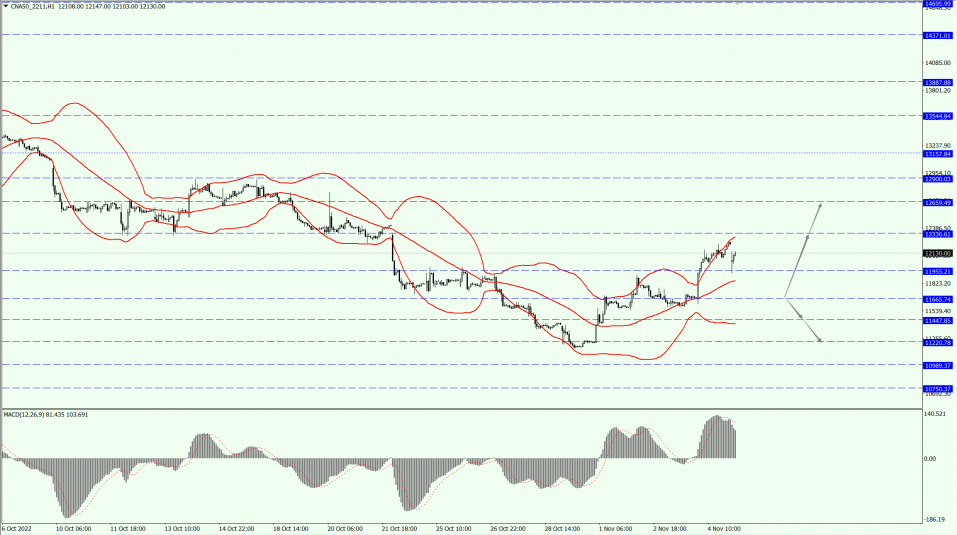957x535 pixels.
Task: Click the current price 12130.00 marker
Action: (937, 254)
